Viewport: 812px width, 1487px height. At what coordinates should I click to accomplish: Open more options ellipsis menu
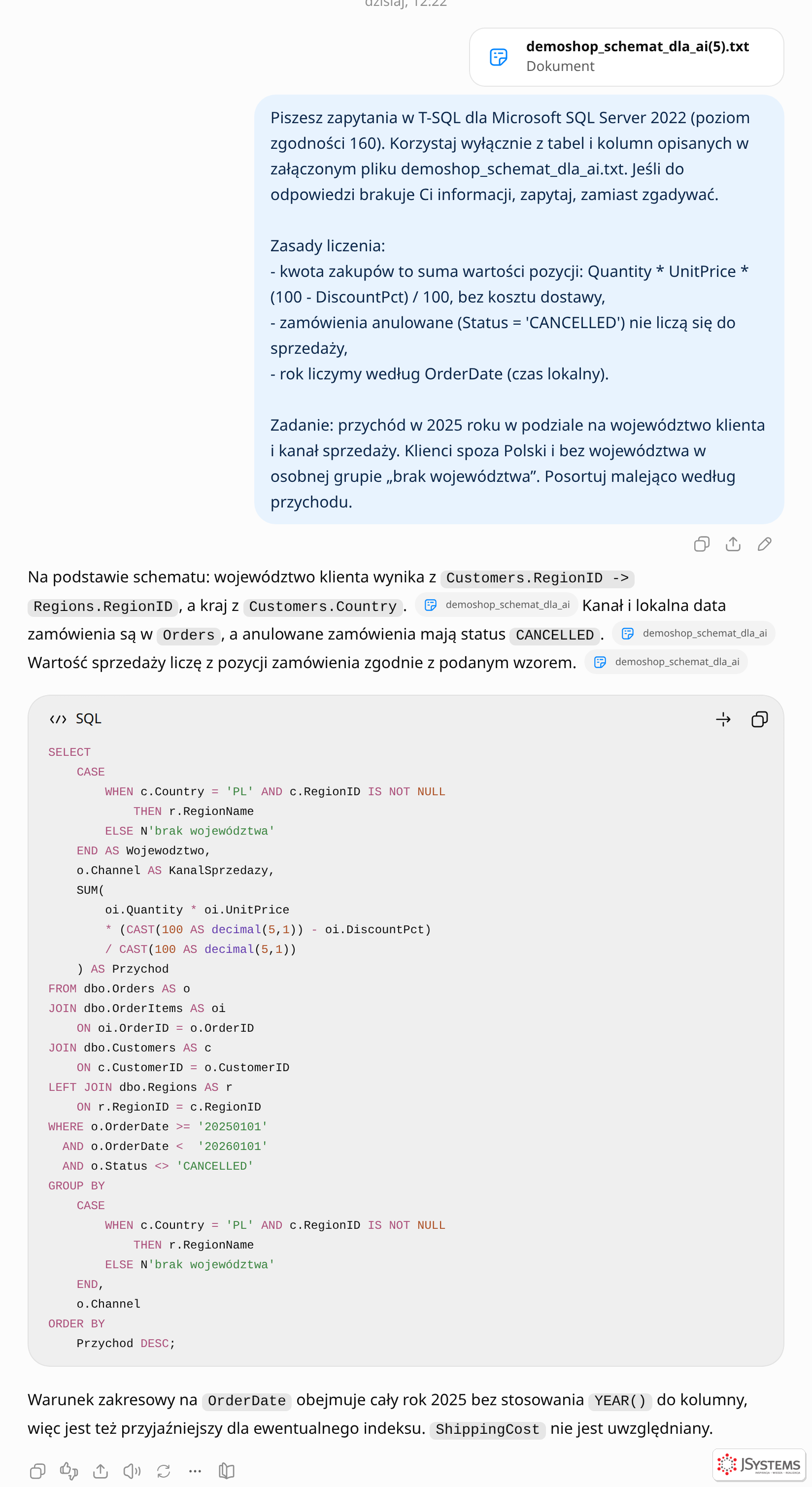pyautogui.click(x=195, y=1471)
